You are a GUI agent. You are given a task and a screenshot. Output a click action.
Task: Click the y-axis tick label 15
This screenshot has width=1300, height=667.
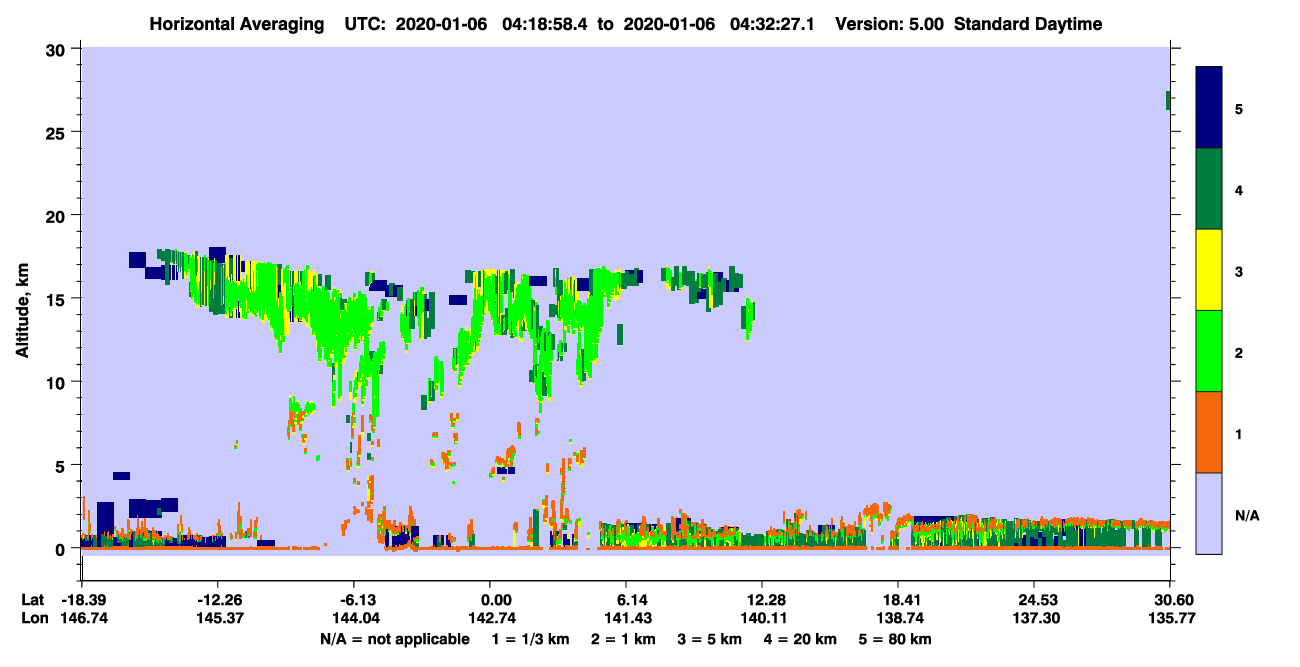(58, 298)
